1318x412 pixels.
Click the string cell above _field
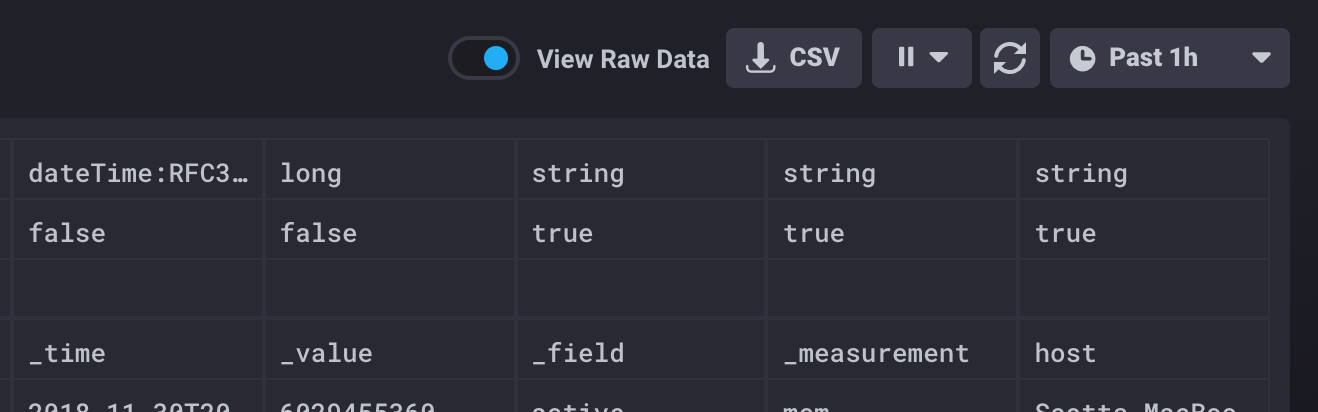click(x=642, y=173)
